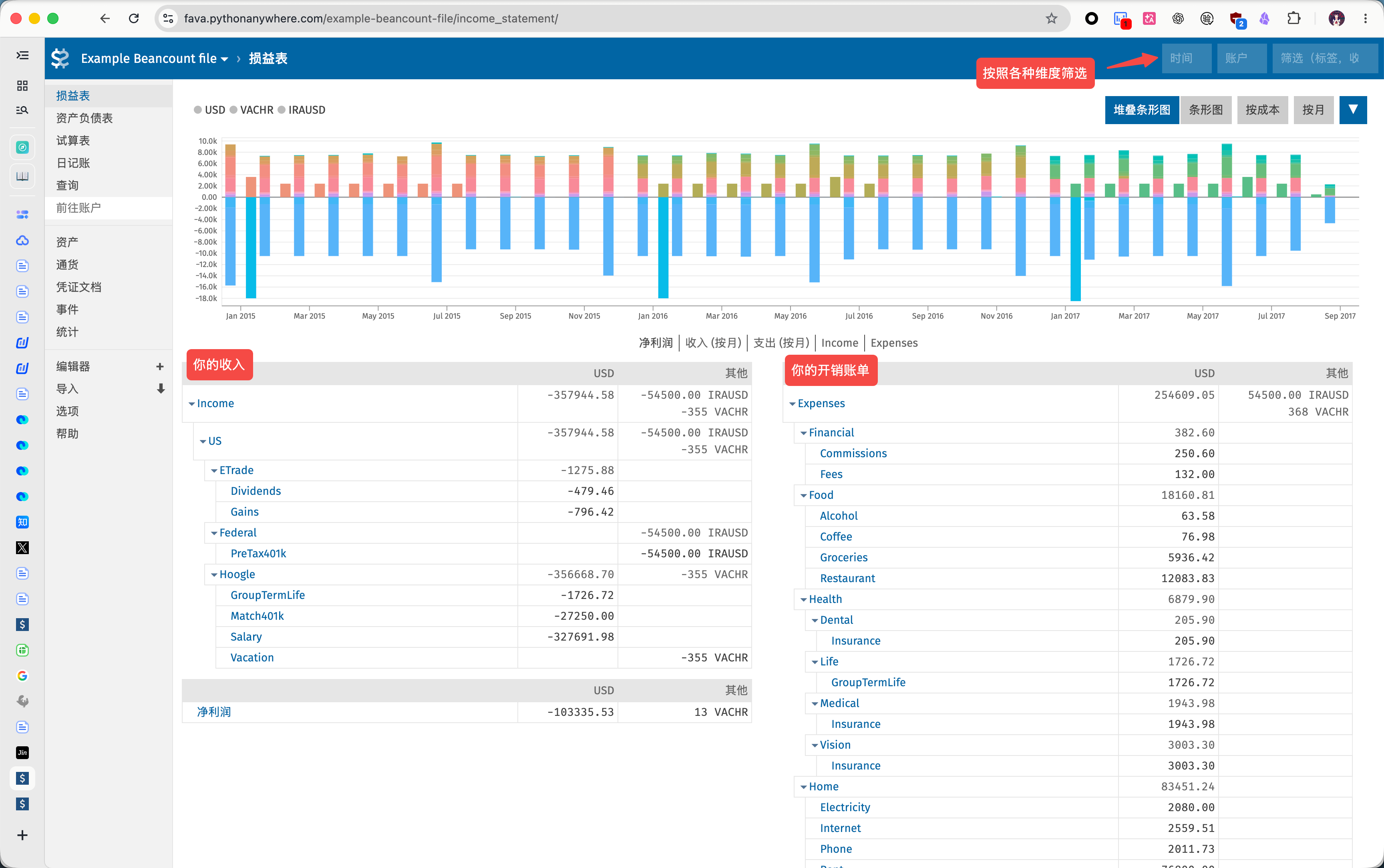Switch chart to 条形图 mode
The width and height of the screenshot is (1384, 868).
1205,110
